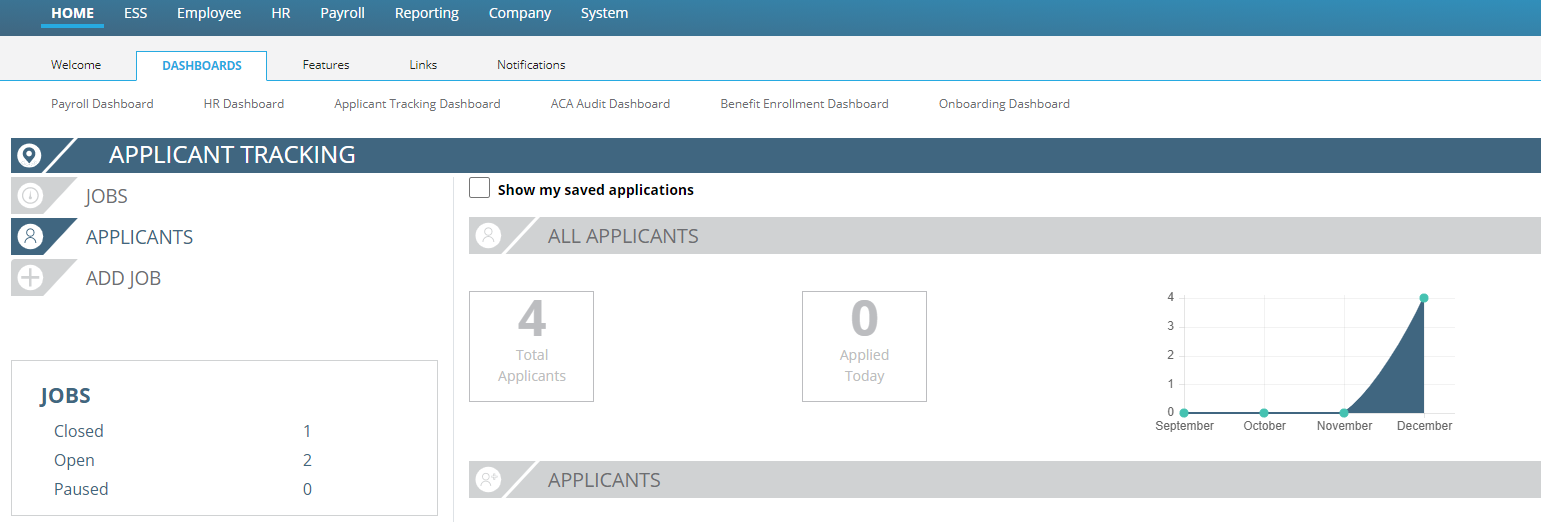Click the Open label in Jobs panel

pos(74,460)
